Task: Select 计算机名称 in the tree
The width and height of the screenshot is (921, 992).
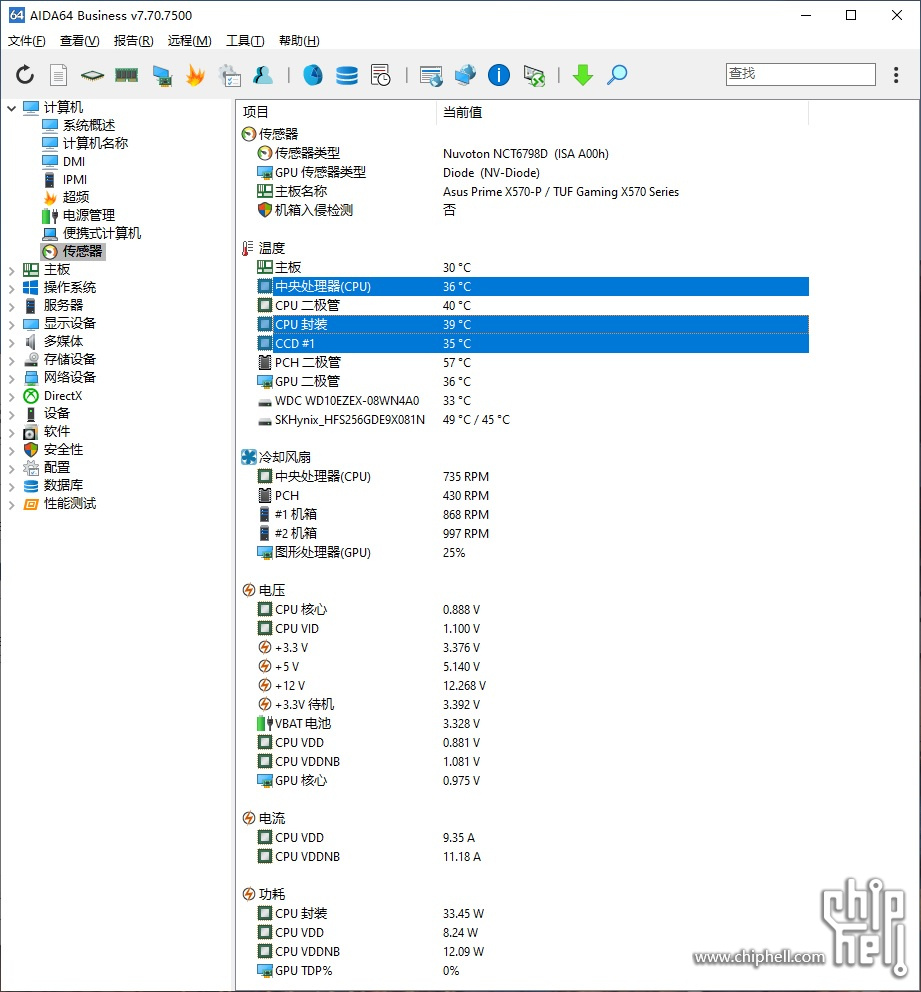Action: (x=95, y=143)
